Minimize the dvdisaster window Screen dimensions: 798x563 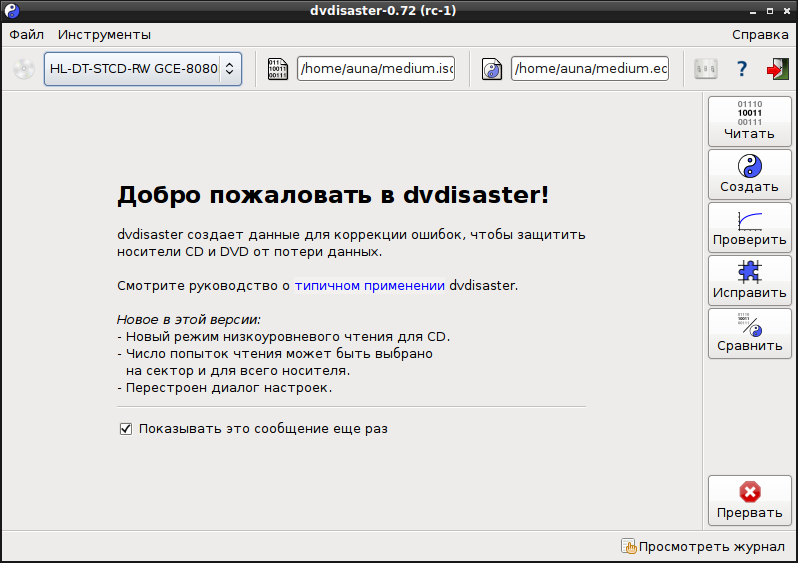[753, 11]
